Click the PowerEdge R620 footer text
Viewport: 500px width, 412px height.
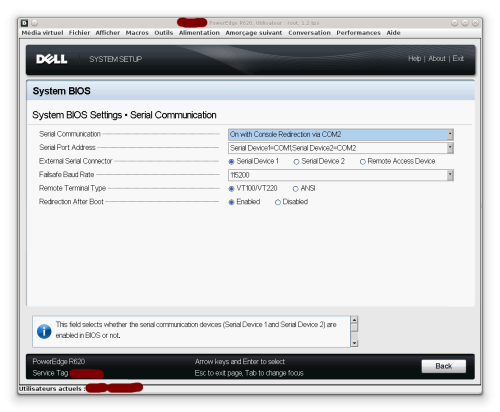[x=59, y=362]
